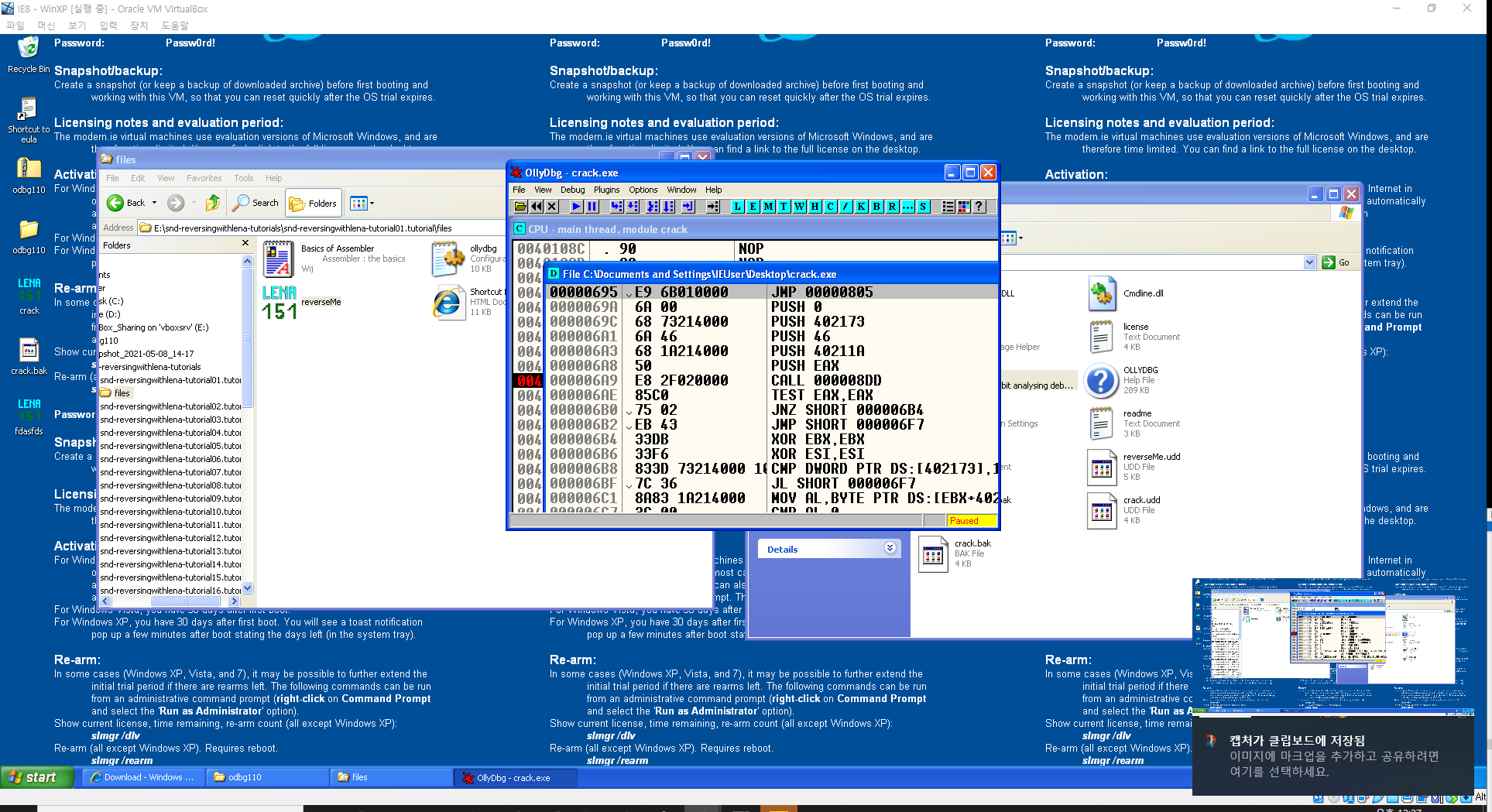Image resolution: width=1492 pixels, height=812 pixels.
Task: Open the Plugins menu in OllyDbg
Action: 606,190
